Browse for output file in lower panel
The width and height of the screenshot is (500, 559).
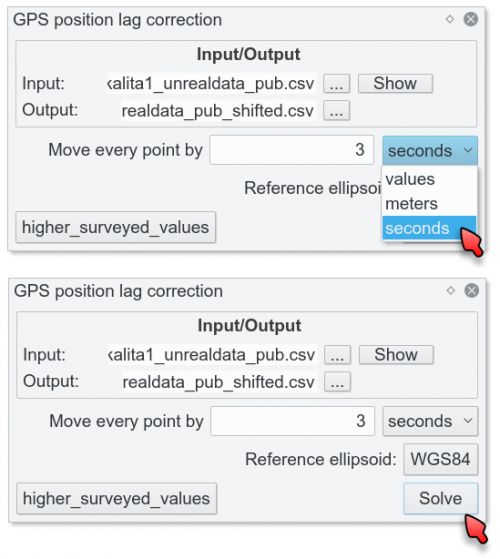click(x=337, y=382)
